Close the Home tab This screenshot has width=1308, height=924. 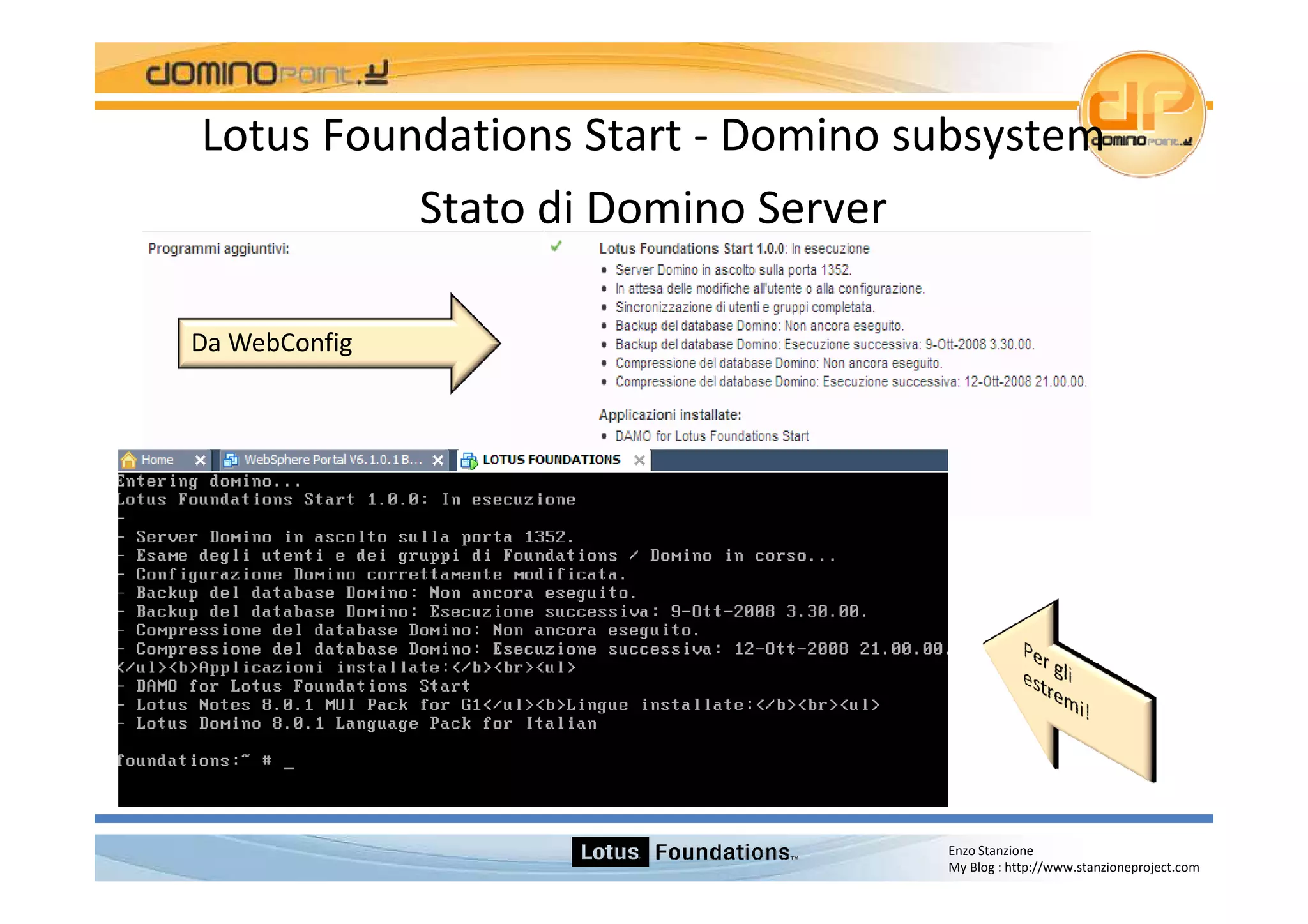click(x=200, y=460)
